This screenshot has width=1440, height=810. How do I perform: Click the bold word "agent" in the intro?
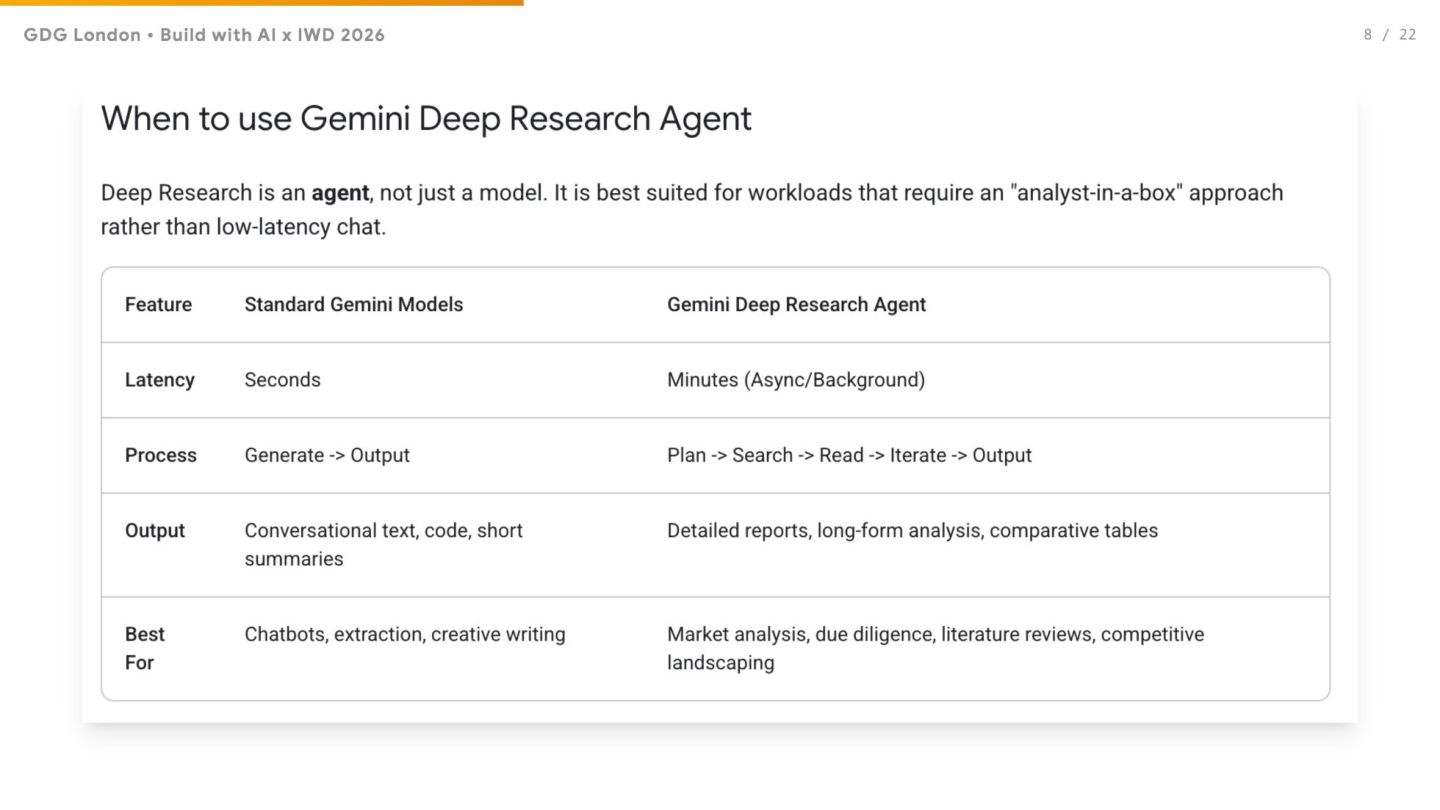click(x=340, y=193)
